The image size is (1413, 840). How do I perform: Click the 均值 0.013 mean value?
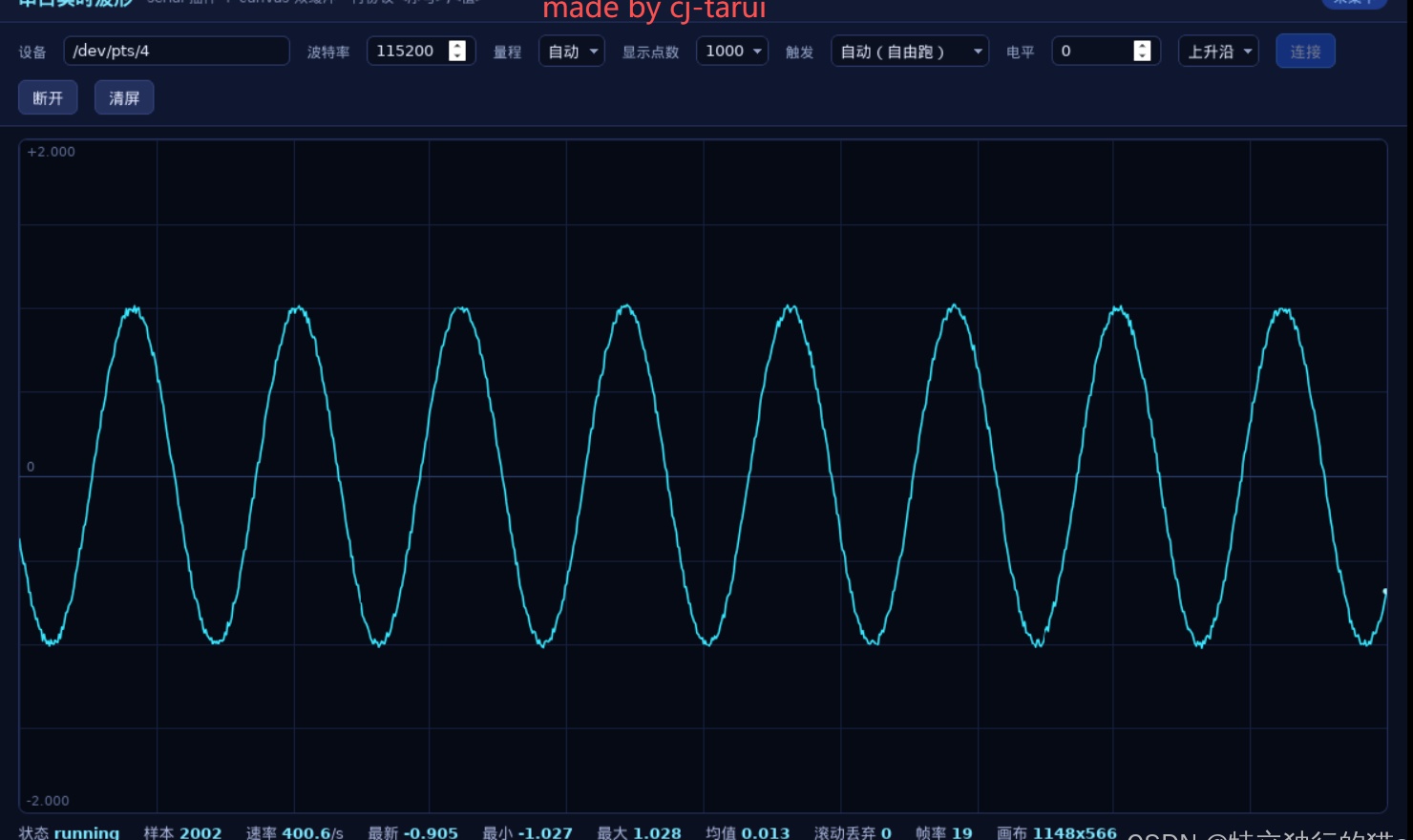[x=748, y=832]
